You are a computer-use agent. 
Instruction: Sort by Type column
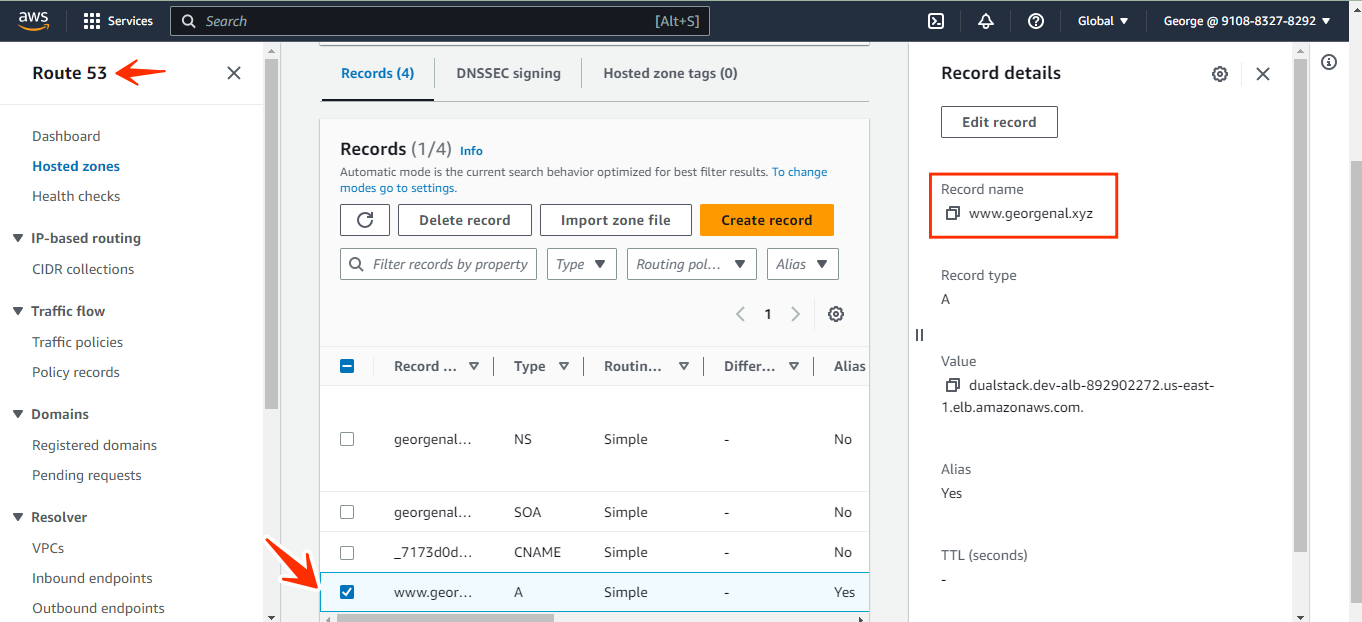tap(564, 366)
